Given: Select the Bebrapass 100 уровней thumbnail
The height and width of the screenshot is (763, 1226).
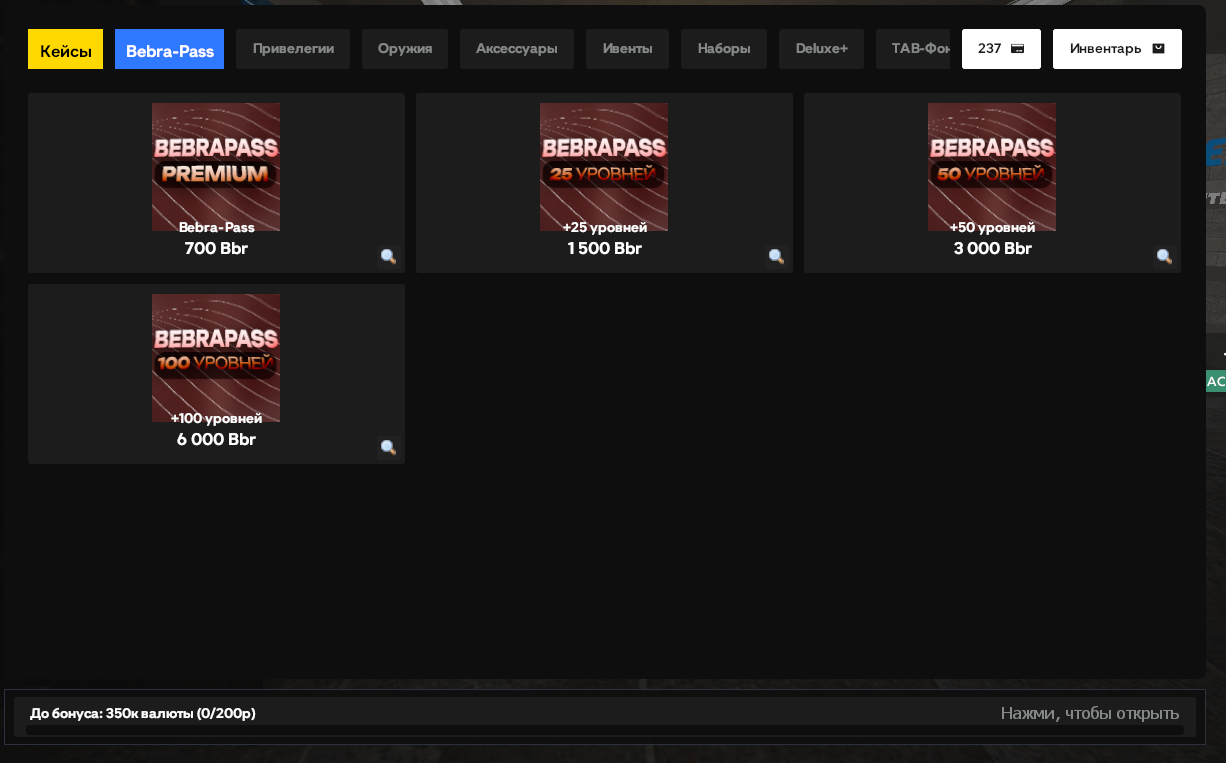Looking at the screenshot, I should point(216,358).
